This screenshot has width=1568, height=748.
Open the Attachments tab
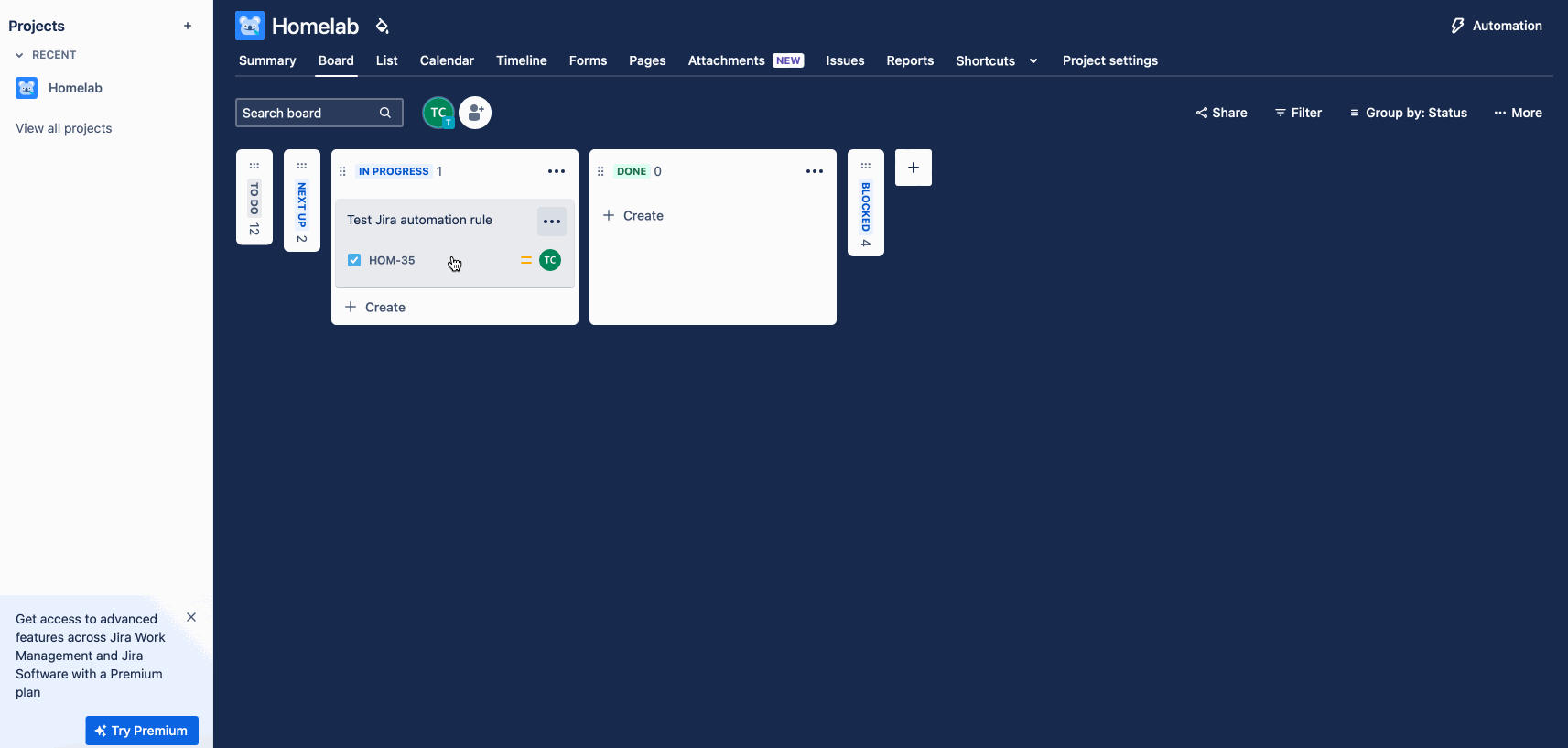point(746,60)
